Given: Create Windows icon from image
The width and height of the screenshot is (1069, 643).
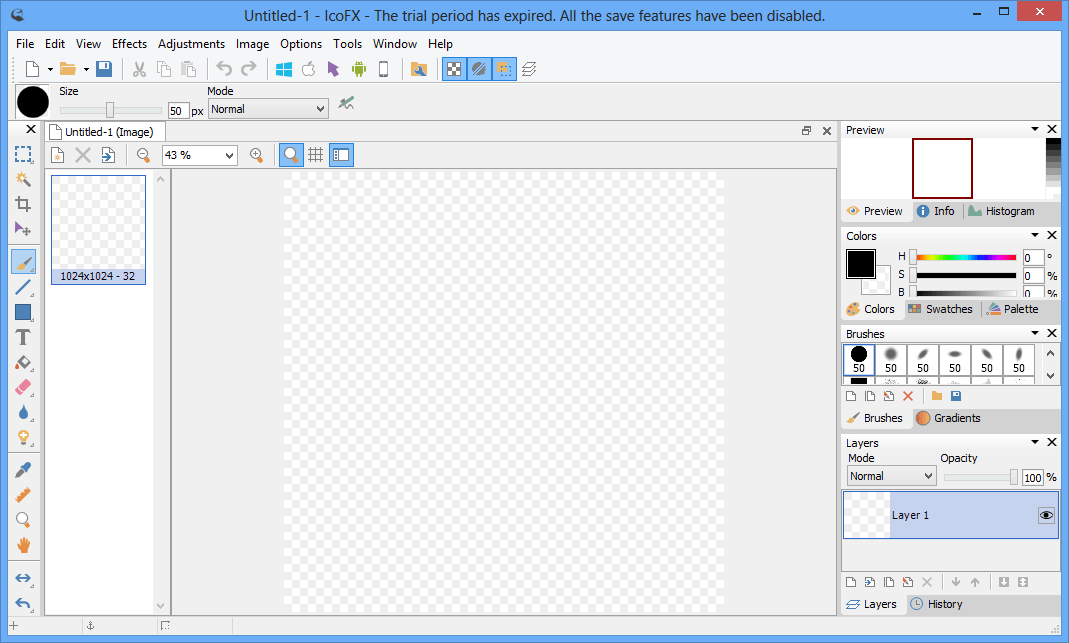Looking at the screenshot, I should (x=284, y=69).
